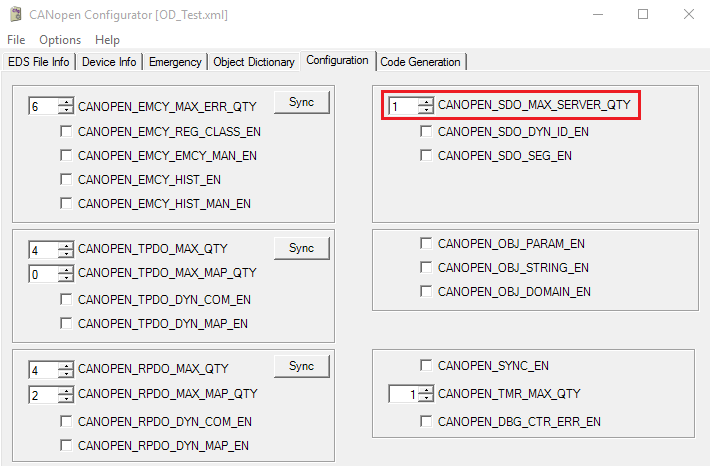Image resolution: width=710 pixels, height=466 pixels.
Task: Switch to the Device Info tab
Action: click(109, 62)
